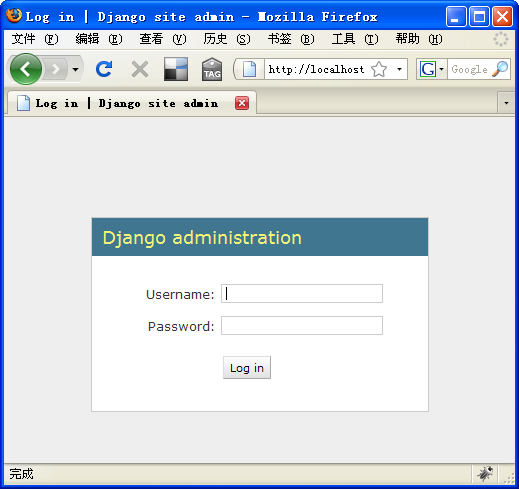Viewport: 519px width, 489px height.
Task: Close the Firefox window
Action: pyautogui.click(x=502, y=16)
